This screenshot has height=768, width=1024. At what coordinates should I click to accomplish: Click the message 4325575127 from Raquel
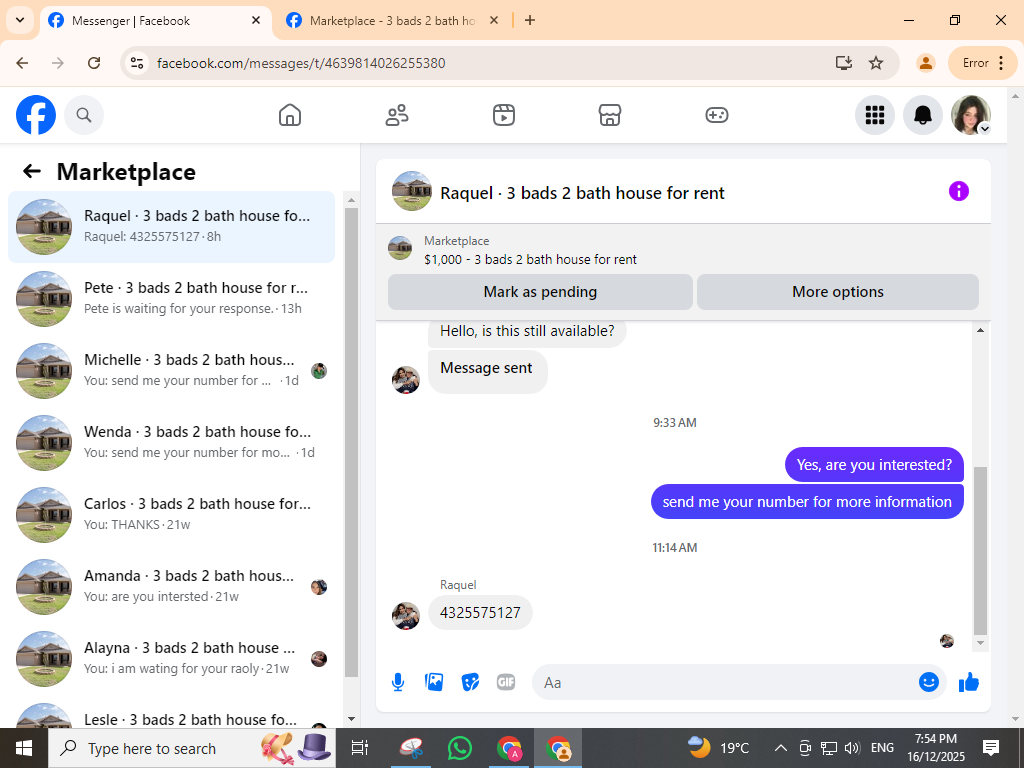[480, 613]
